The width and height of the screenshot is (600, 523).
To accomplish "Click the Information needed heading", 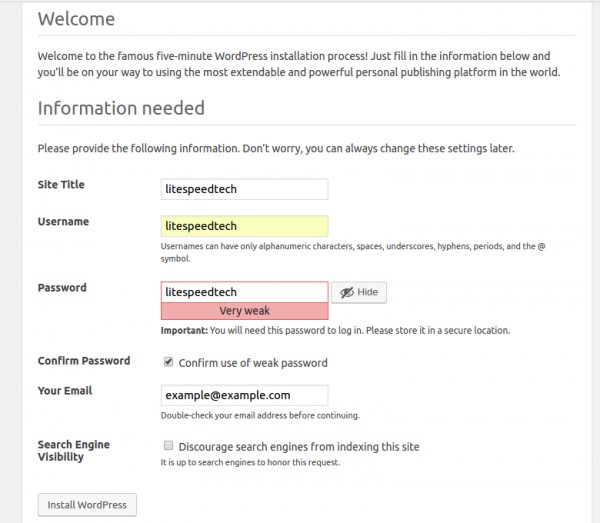I will [x=121, y=108].
